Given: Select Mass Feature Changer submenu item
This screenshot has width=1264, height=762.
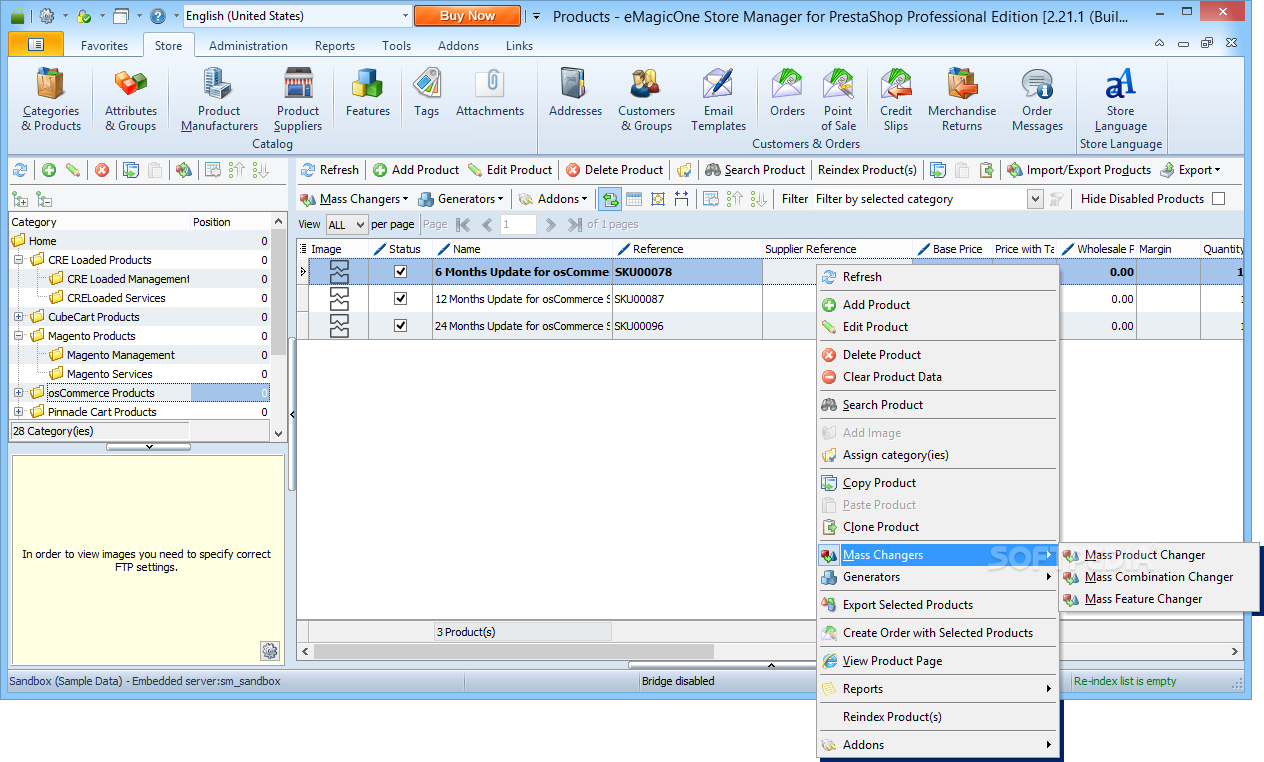Looking at the screenshot, I should click(x=1158, y=599).
